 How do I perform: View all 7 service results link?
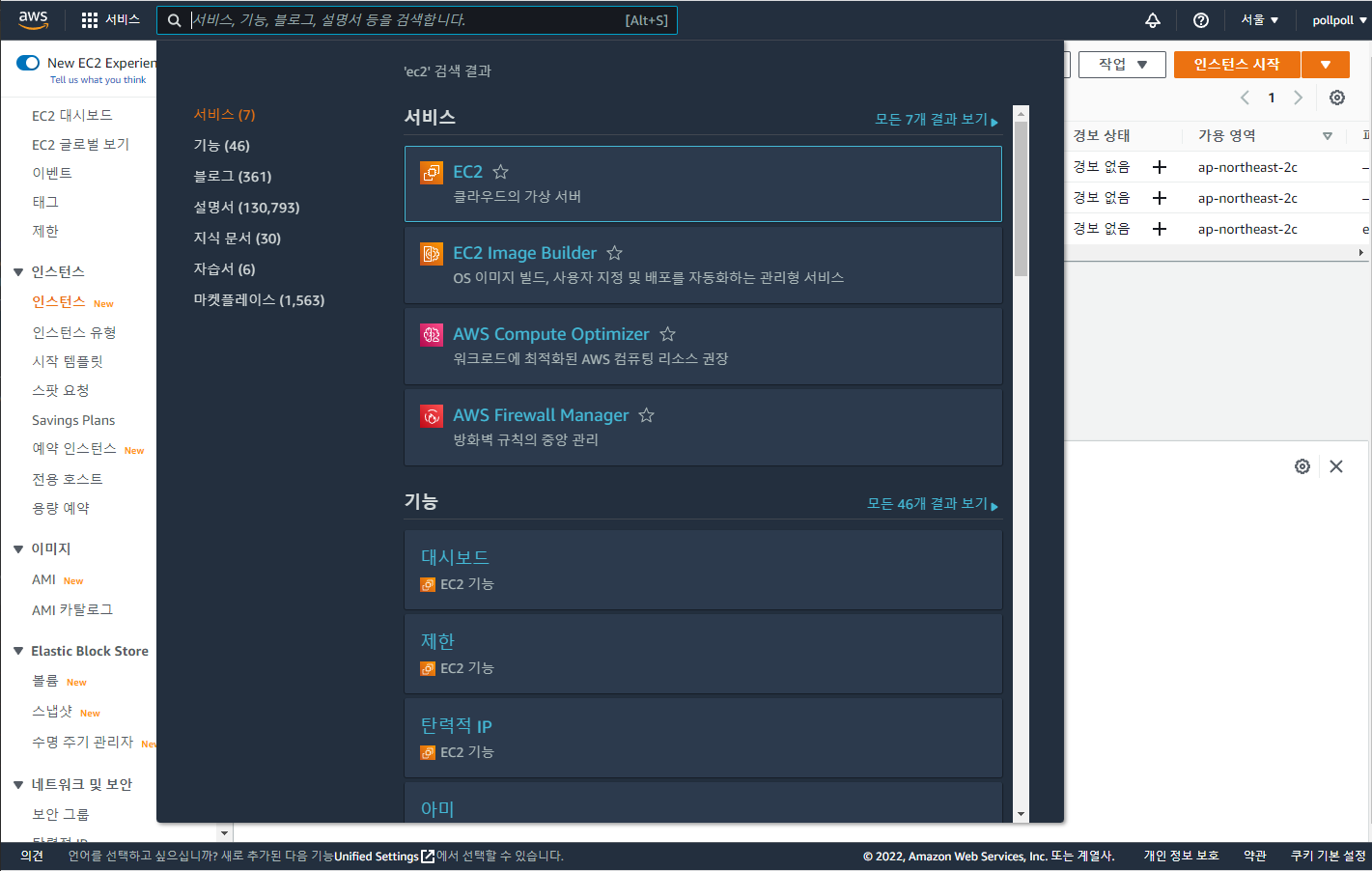click(x=937, y=120)
